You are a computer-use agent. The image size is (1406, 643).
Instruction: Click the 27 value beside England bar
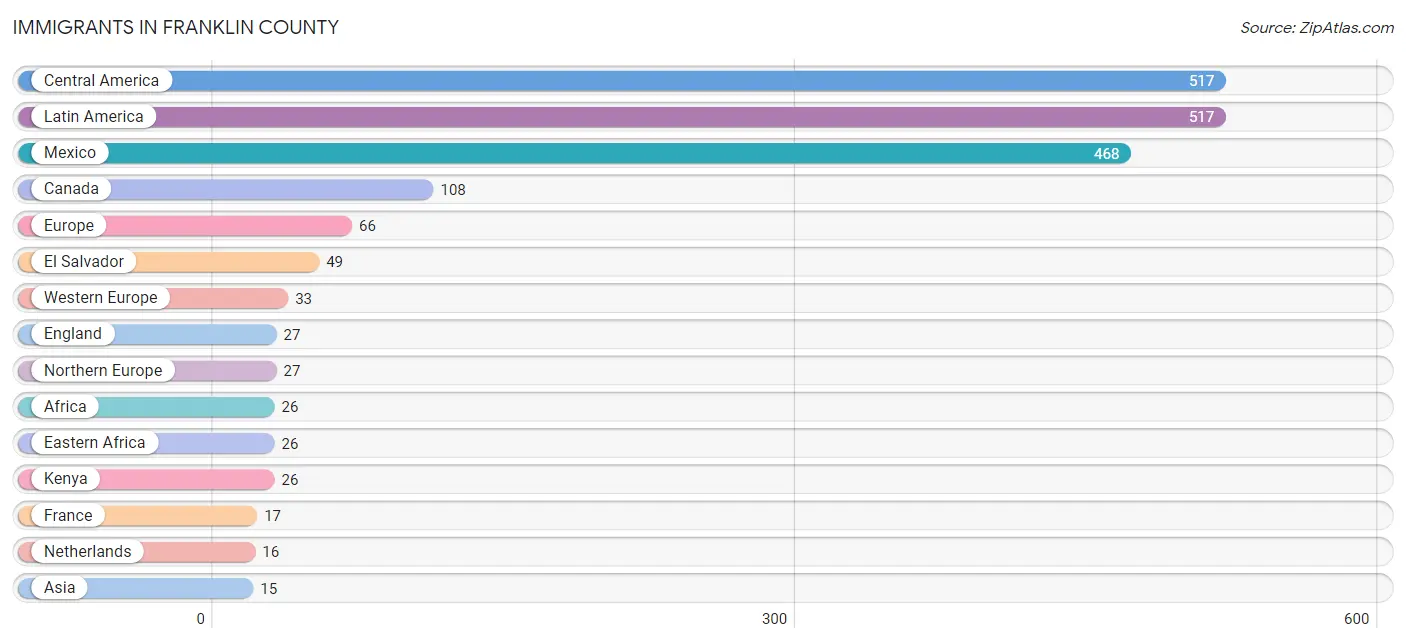(x=292, y=335)
